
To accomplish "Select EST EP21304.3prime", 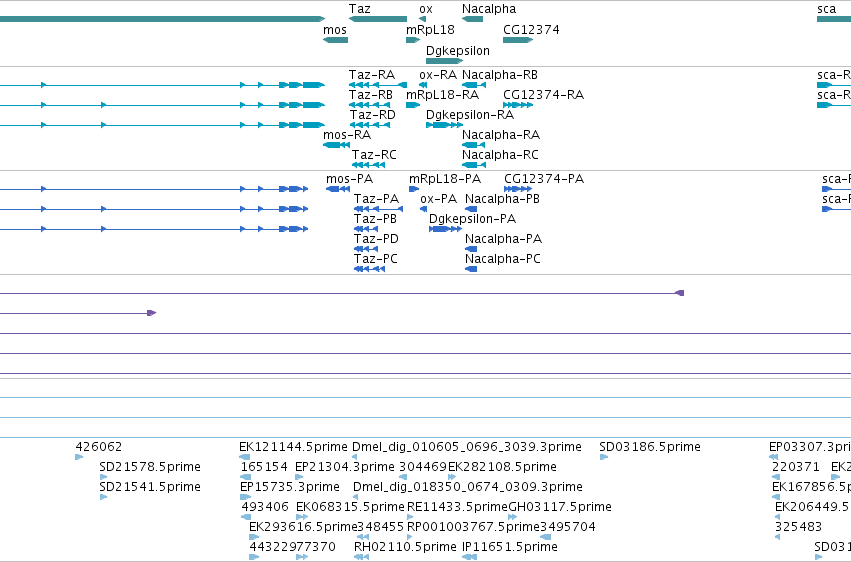I will (345, 467).
